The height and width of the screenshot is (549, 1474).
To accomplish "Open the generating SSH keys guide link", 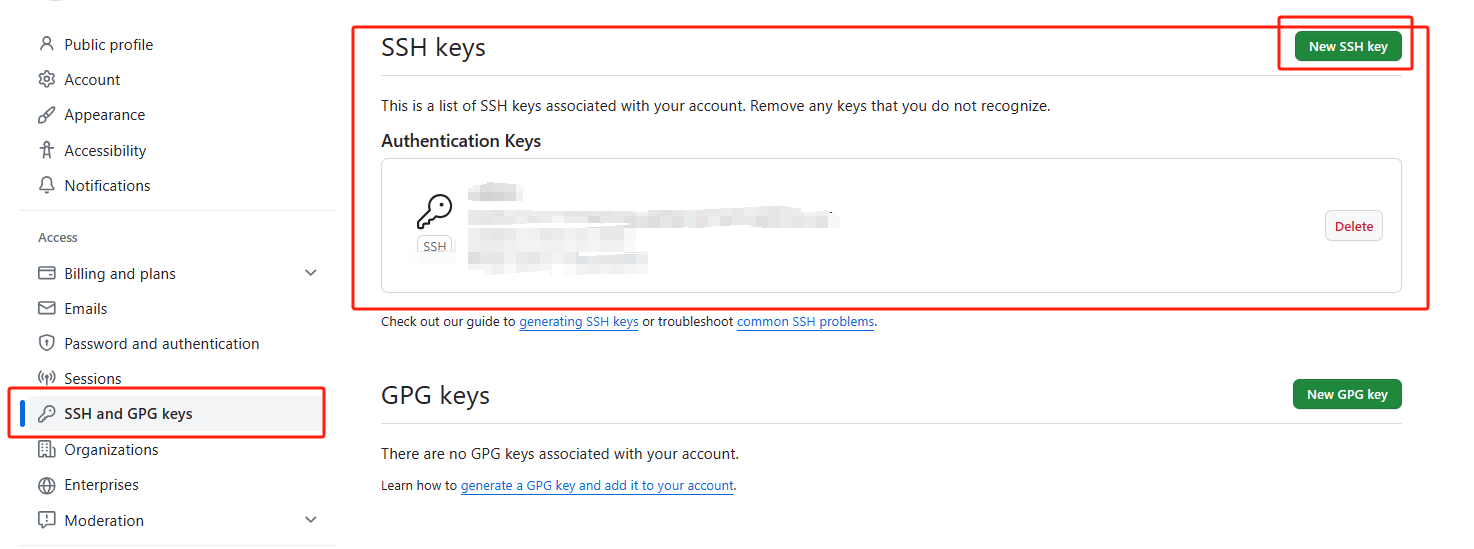I will pos(578,322).
